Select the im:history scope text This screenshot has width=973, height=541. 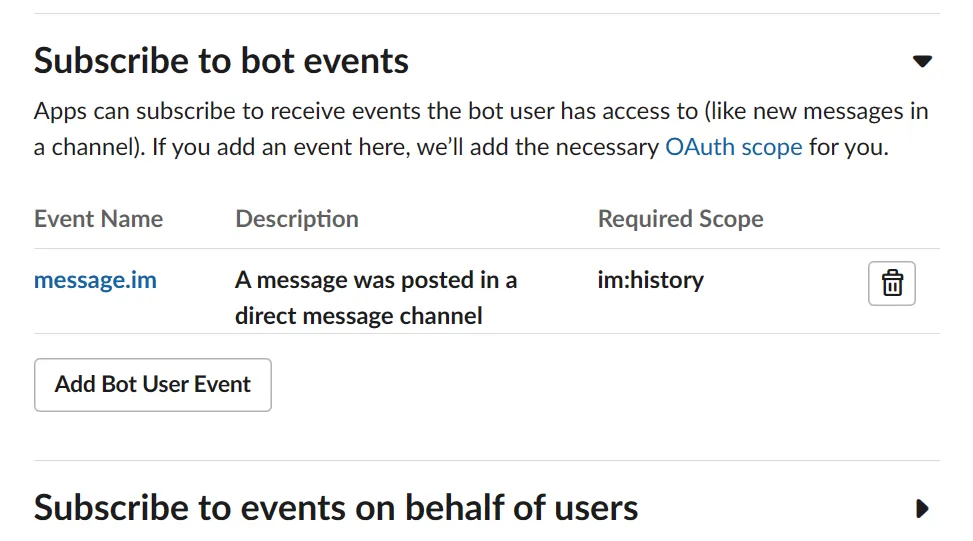pyautogui.click(x=650, y=280)
